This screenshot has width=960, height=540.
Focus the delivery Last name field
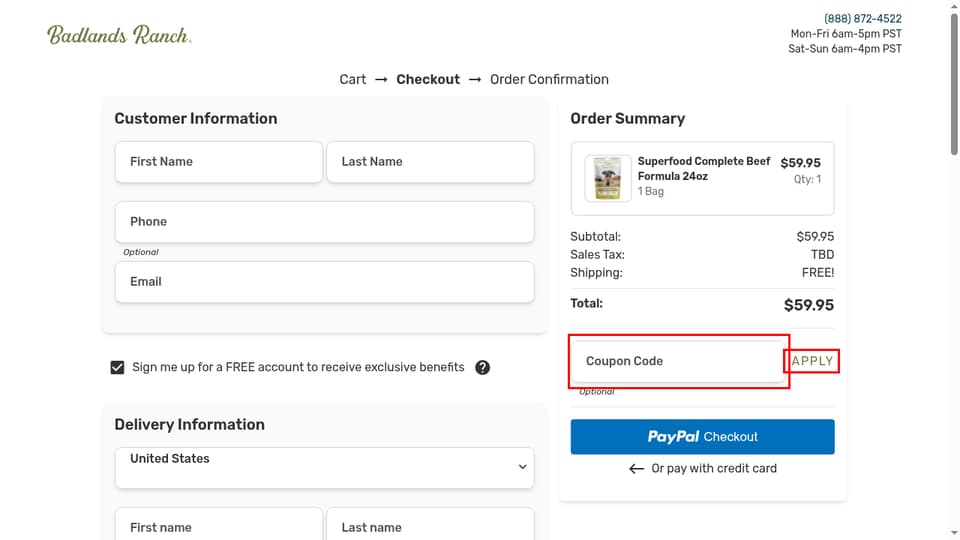(430, 524)
